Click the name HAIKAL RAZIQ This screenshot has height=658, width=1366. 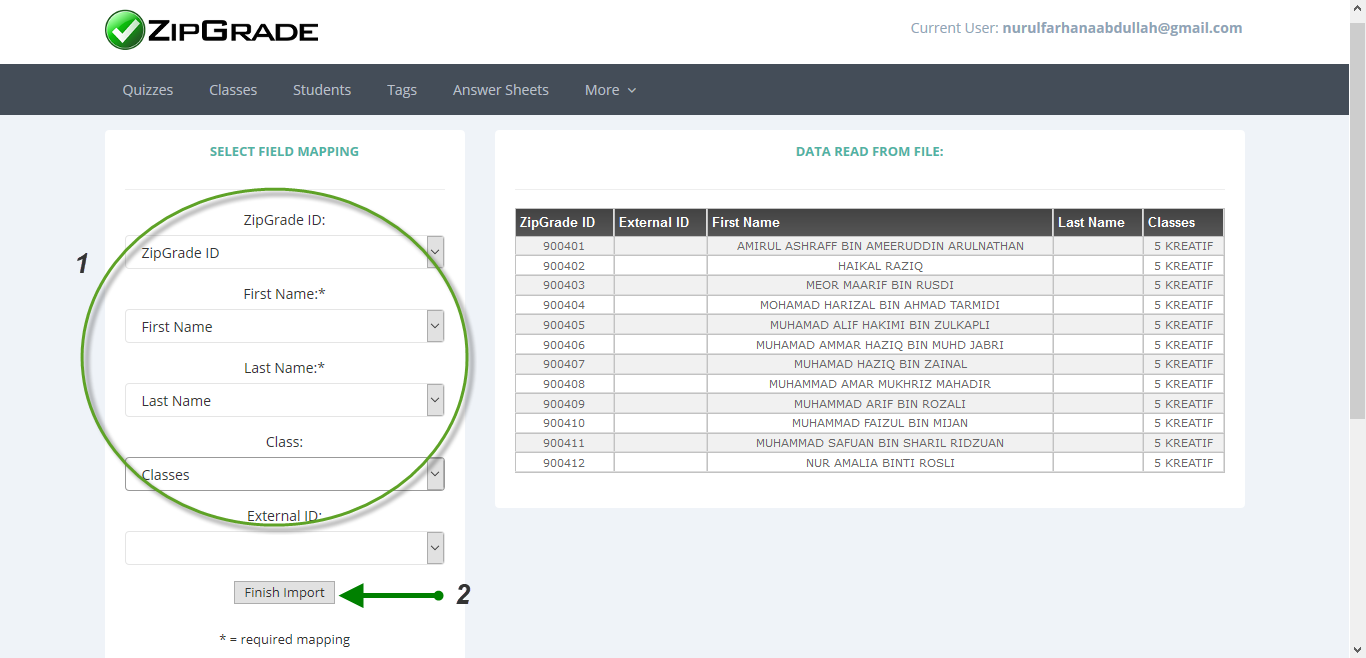click(x=880, y=266)
